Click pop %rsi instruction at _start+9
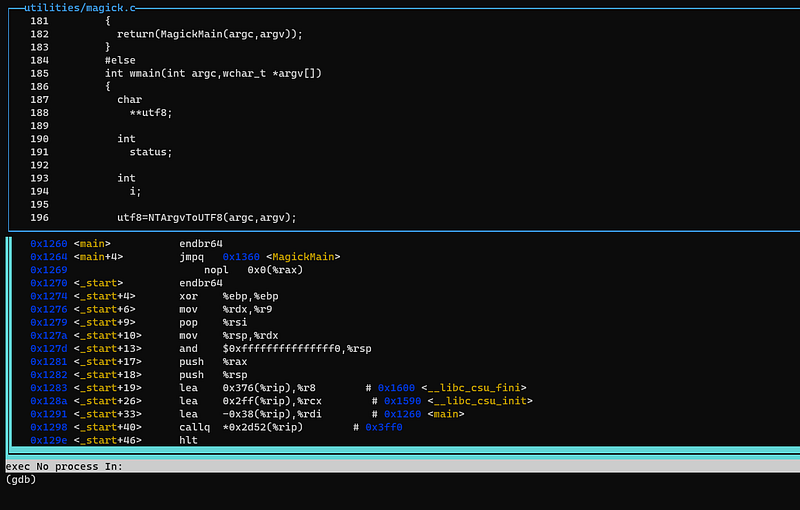This screenshot has width=800, height=510. [213, 322]
